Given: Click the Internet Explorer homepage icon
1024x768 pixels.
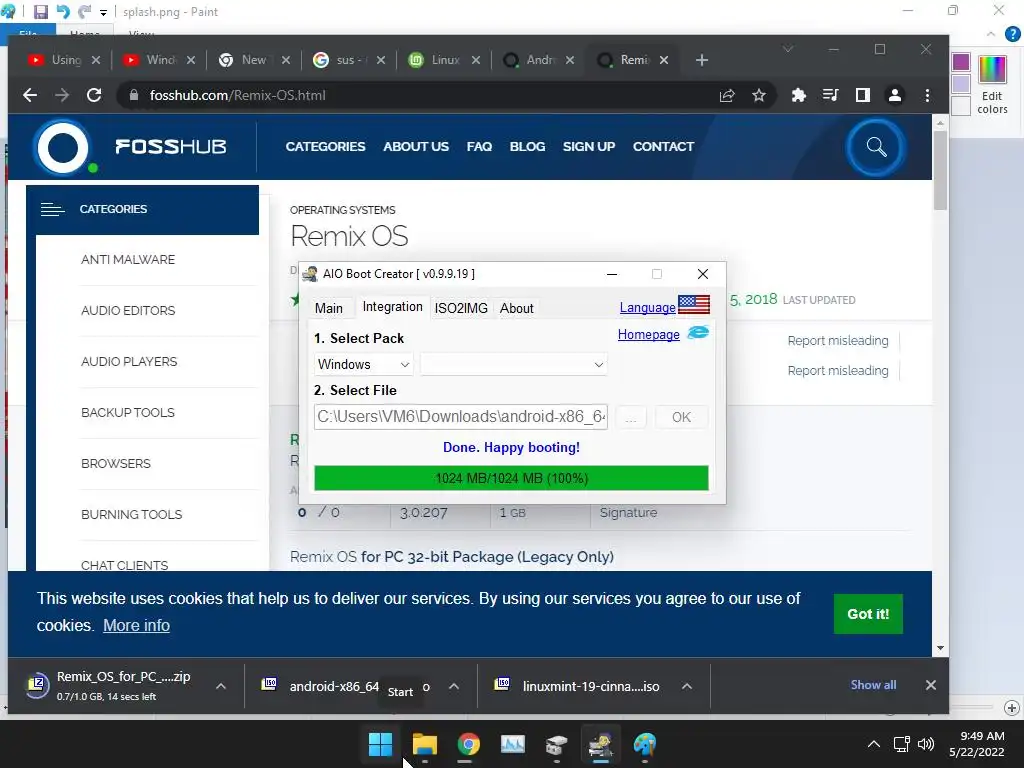Looking at the screenshot, I should 698,332.
